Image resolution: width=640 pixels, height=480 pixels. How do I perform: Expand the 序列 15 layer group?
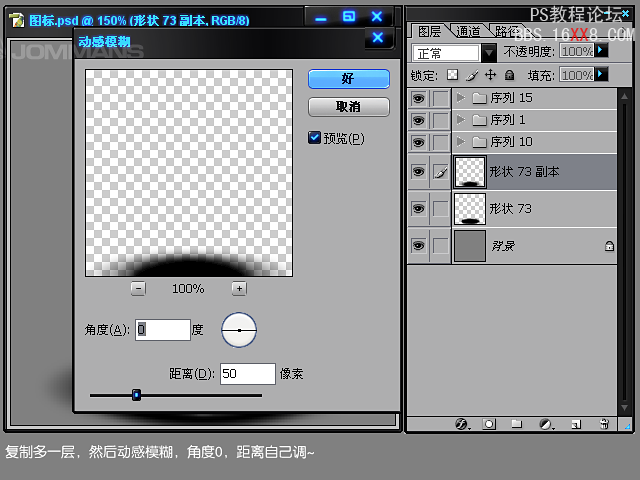tap(460, 98)
